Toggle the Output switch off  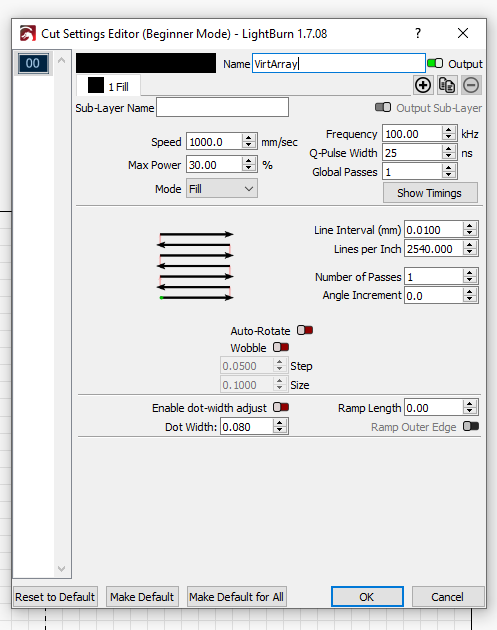(x=435, y=63)
